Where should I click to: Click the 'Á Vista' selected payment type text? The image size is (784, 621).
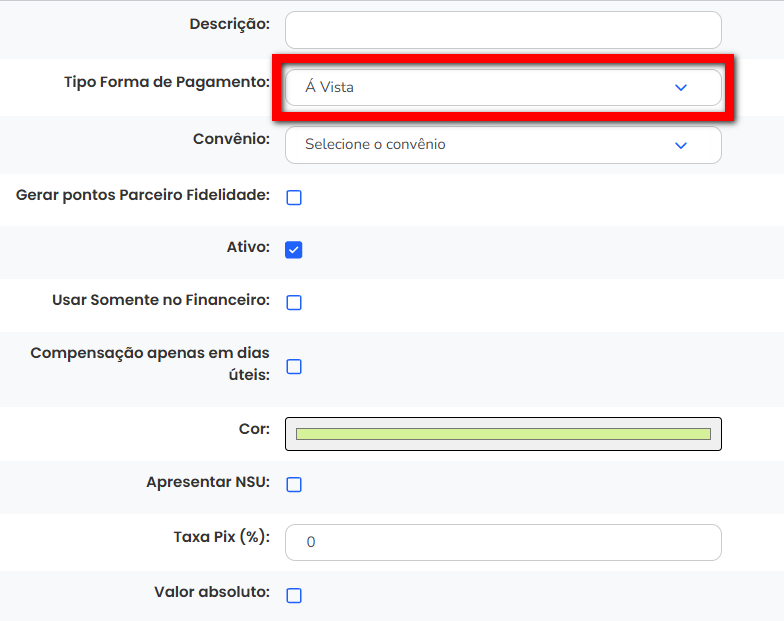coord(329,88)
